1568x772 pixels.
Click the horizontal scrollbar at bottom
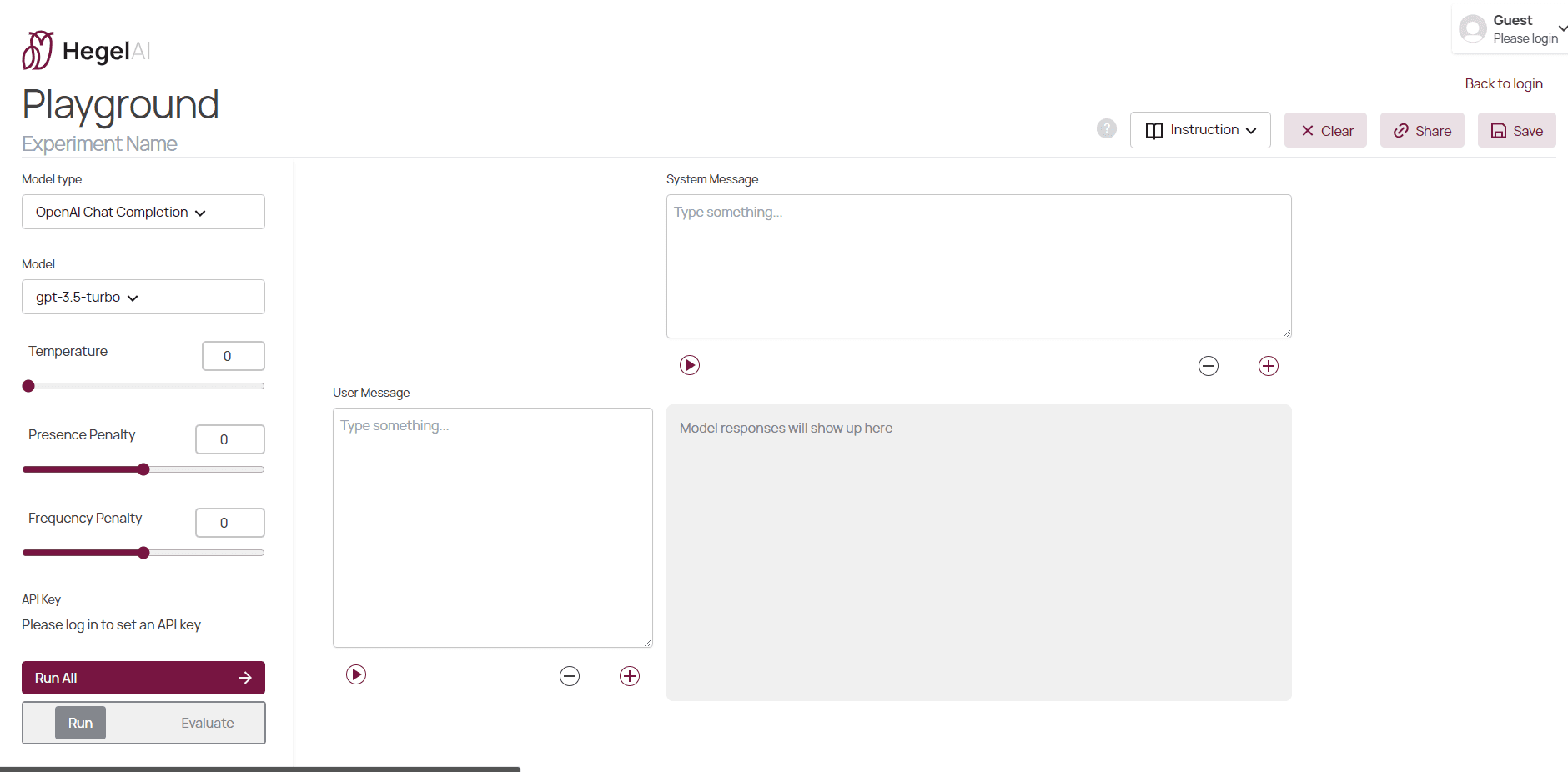coord(260,769)
